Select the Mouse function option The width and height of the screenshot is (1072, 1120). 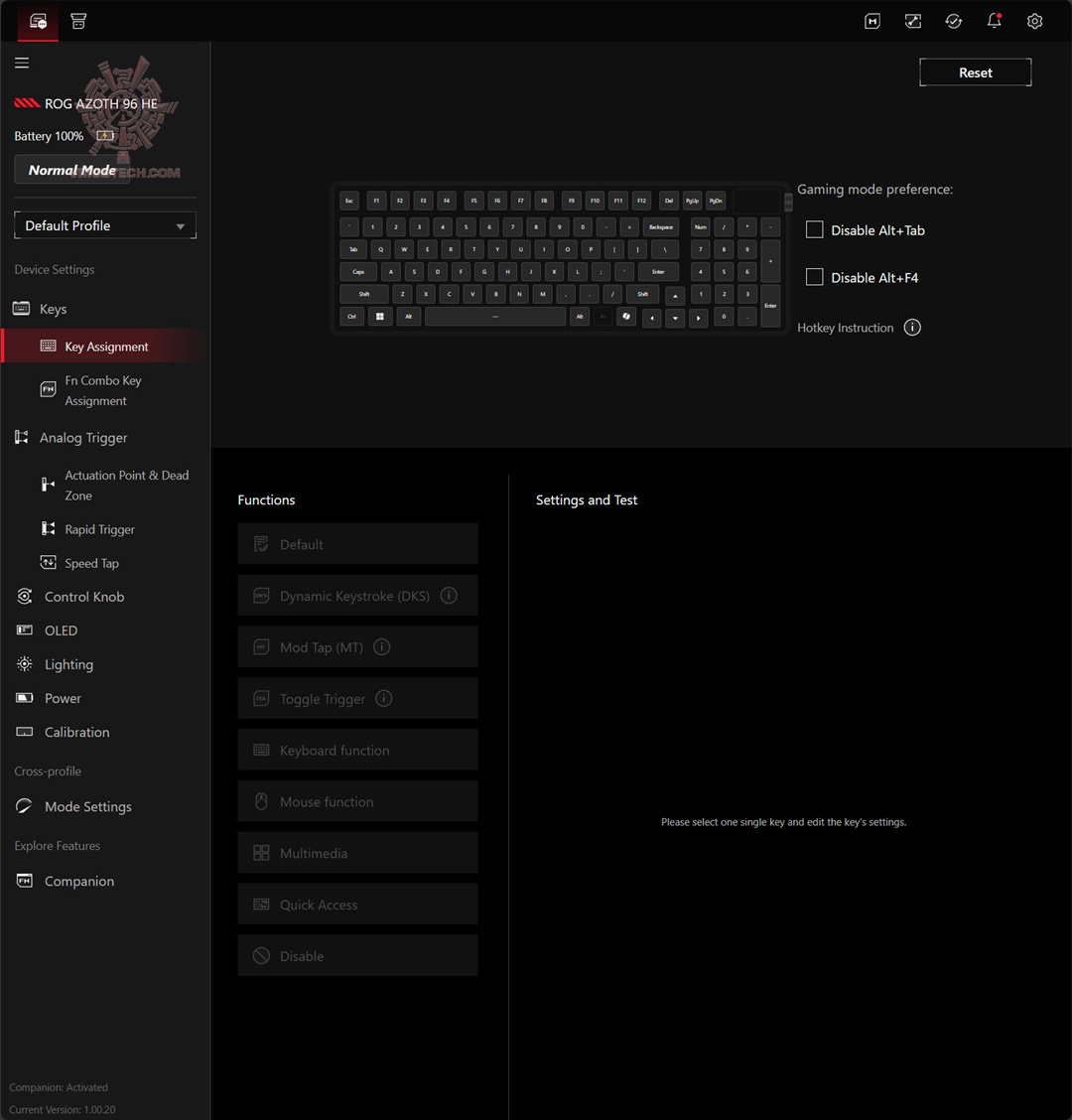coord(357,801)
